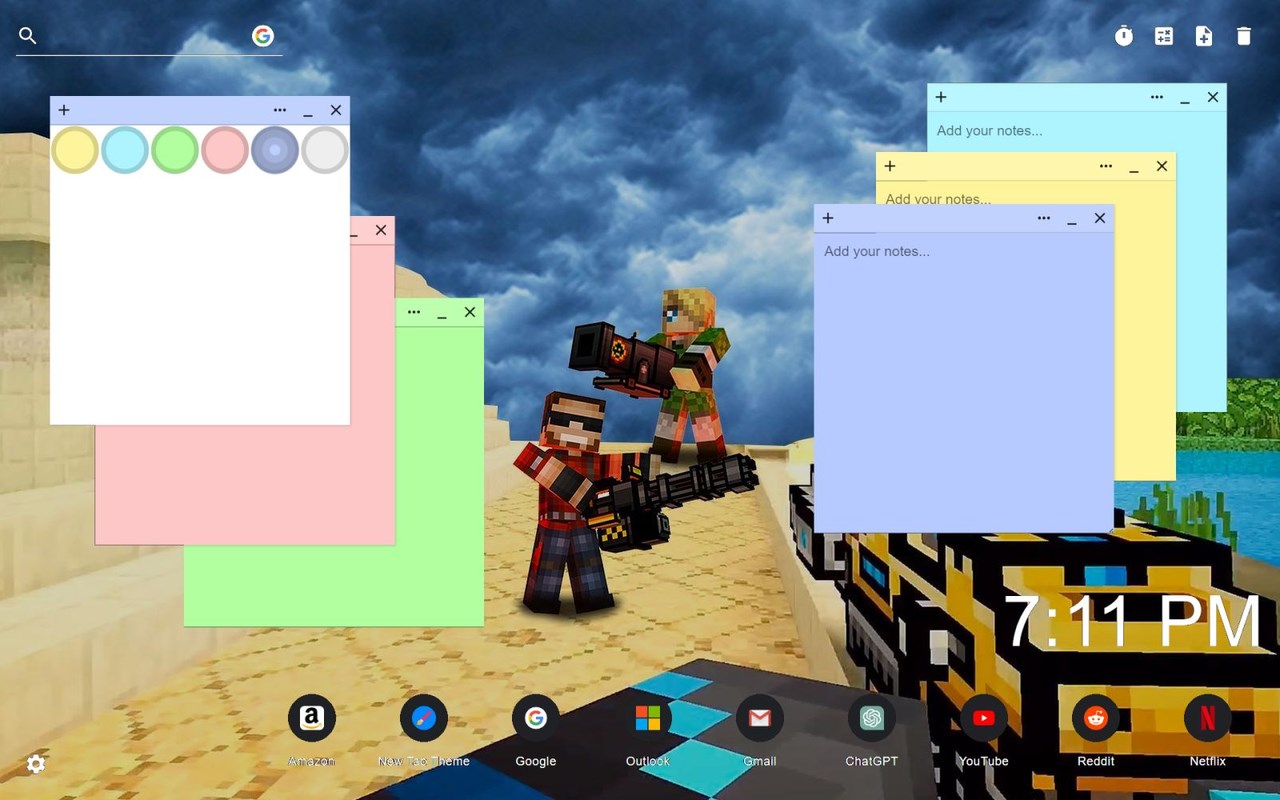Screen dimensions: 1280x800
Task: Close the pink sticky note
Action: 381,230
